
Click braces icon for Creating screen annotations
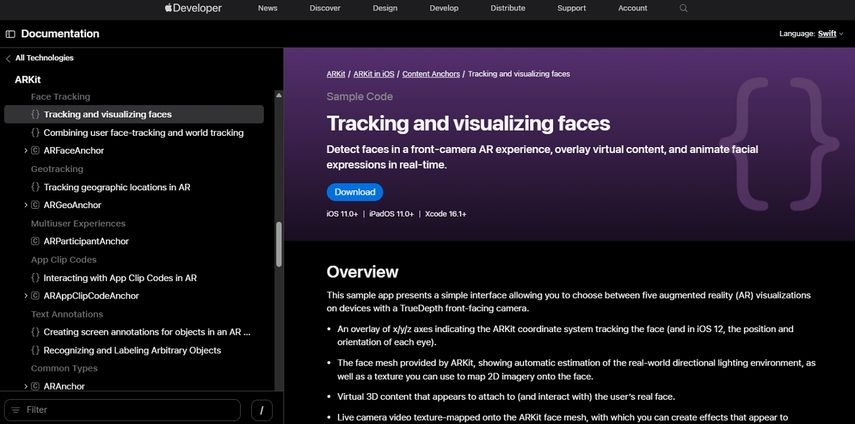[x=35, y=332]
